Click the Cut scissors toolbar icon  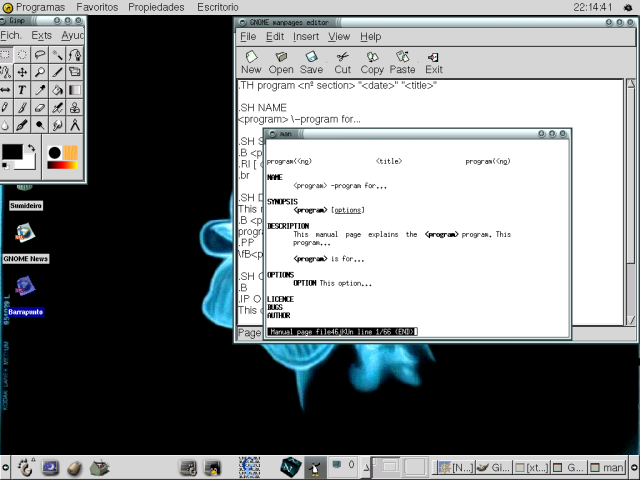[342, 63]
